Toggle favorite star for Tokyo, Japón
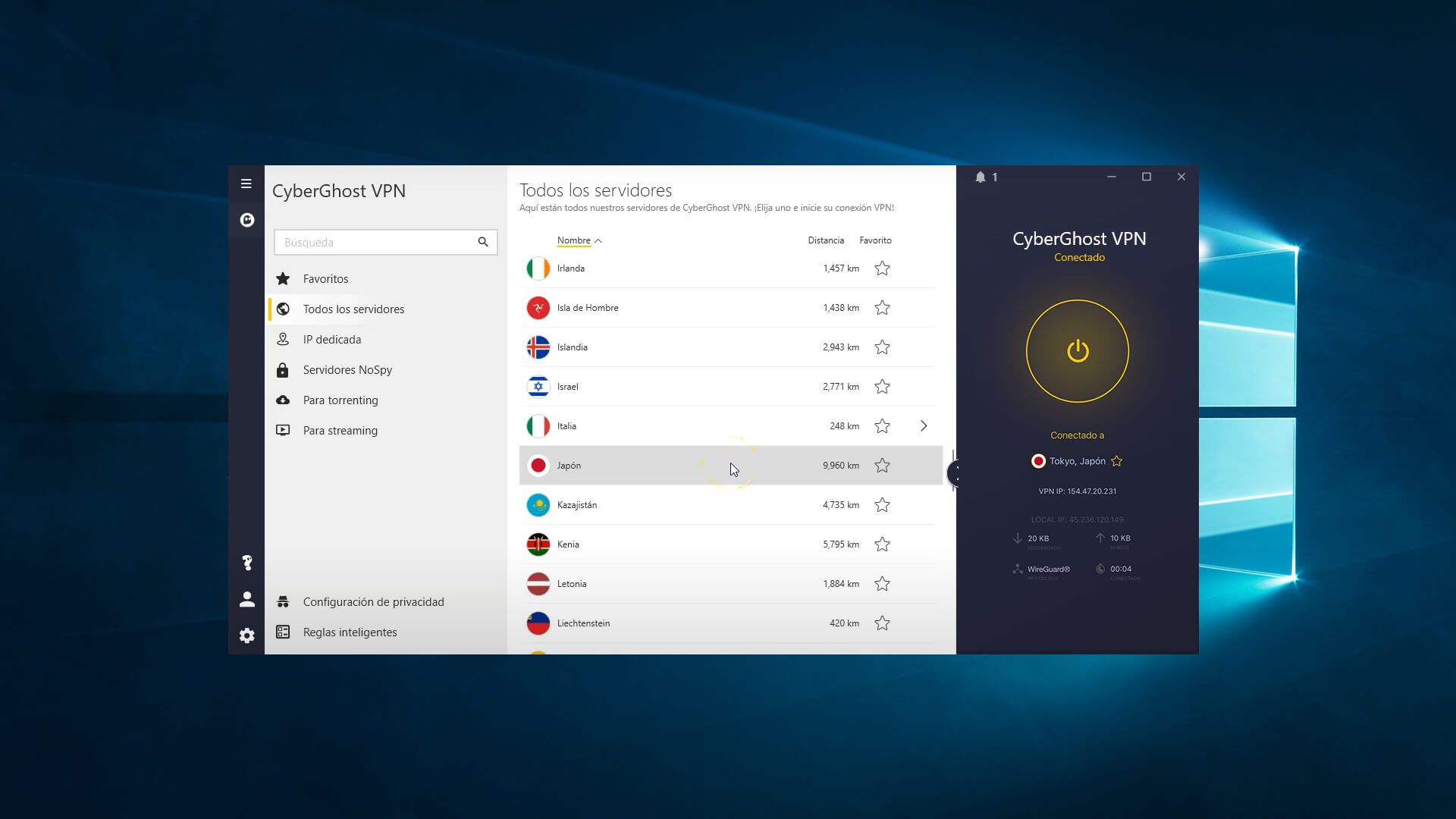 tap(1116, 461)
